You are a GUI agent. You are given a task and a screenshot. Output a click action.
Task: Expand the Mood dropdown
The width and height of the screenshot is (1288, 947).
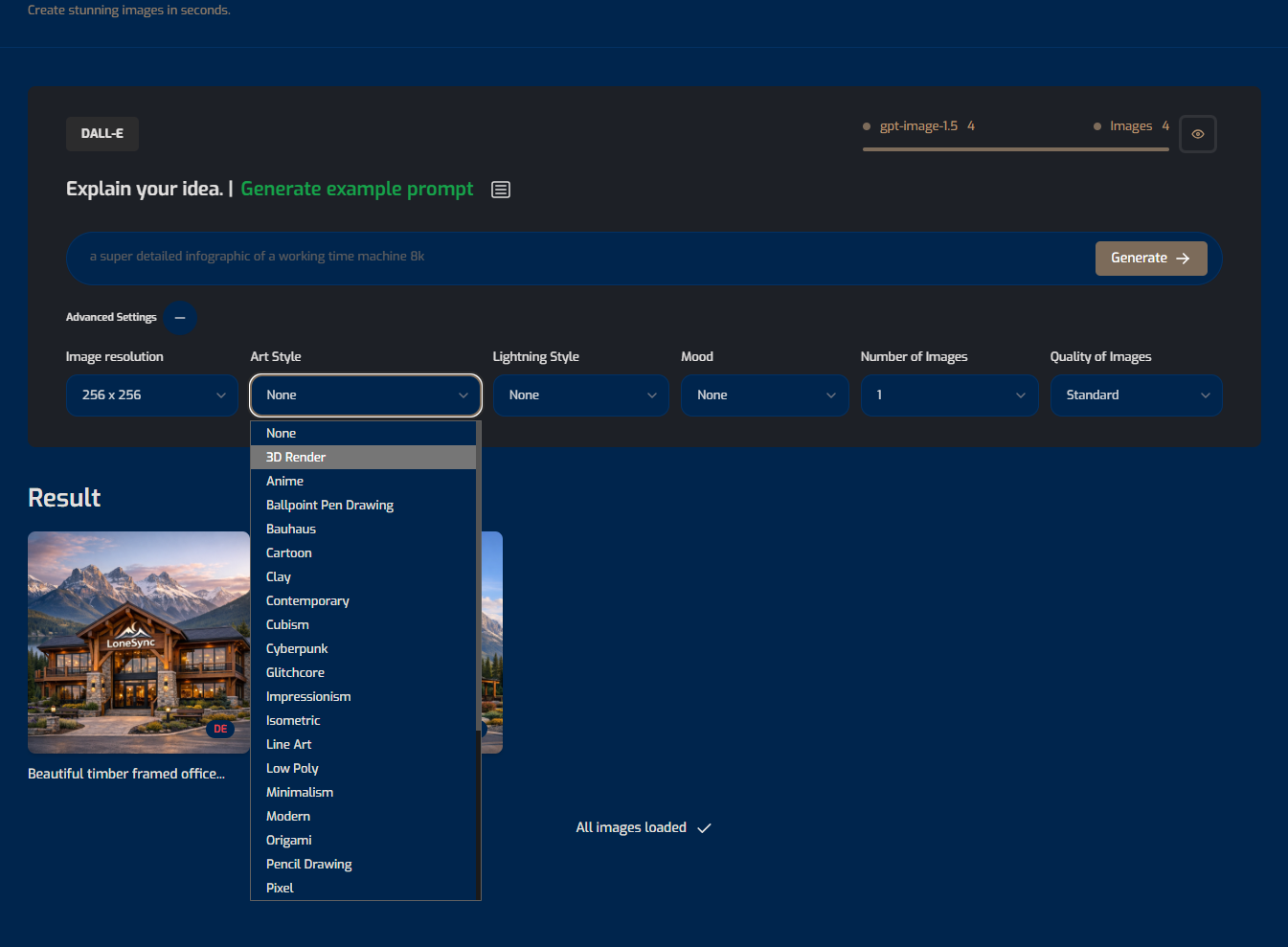point(764,395)
